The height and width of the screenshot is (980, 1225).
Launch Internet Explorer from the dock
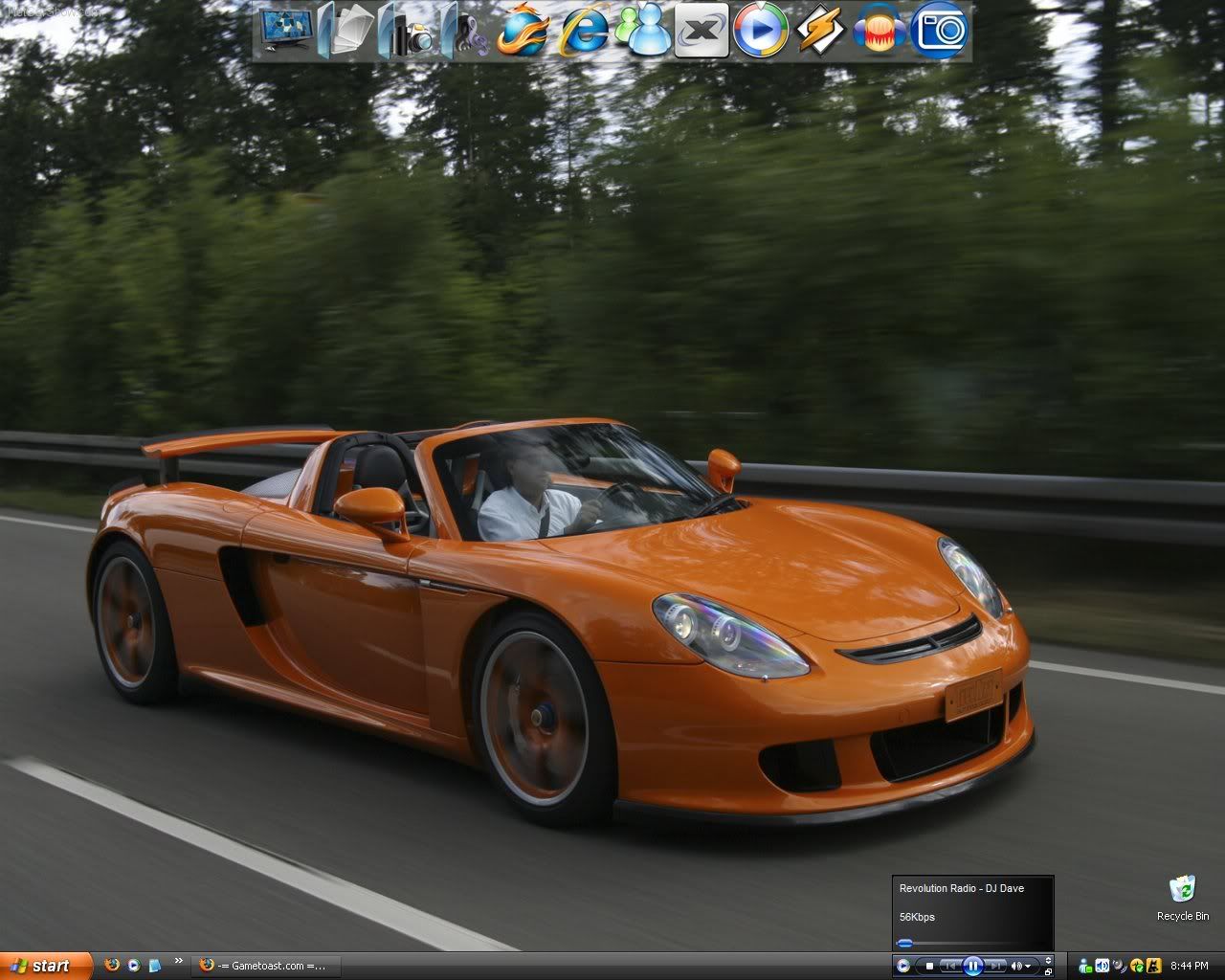tap(584, 31)
